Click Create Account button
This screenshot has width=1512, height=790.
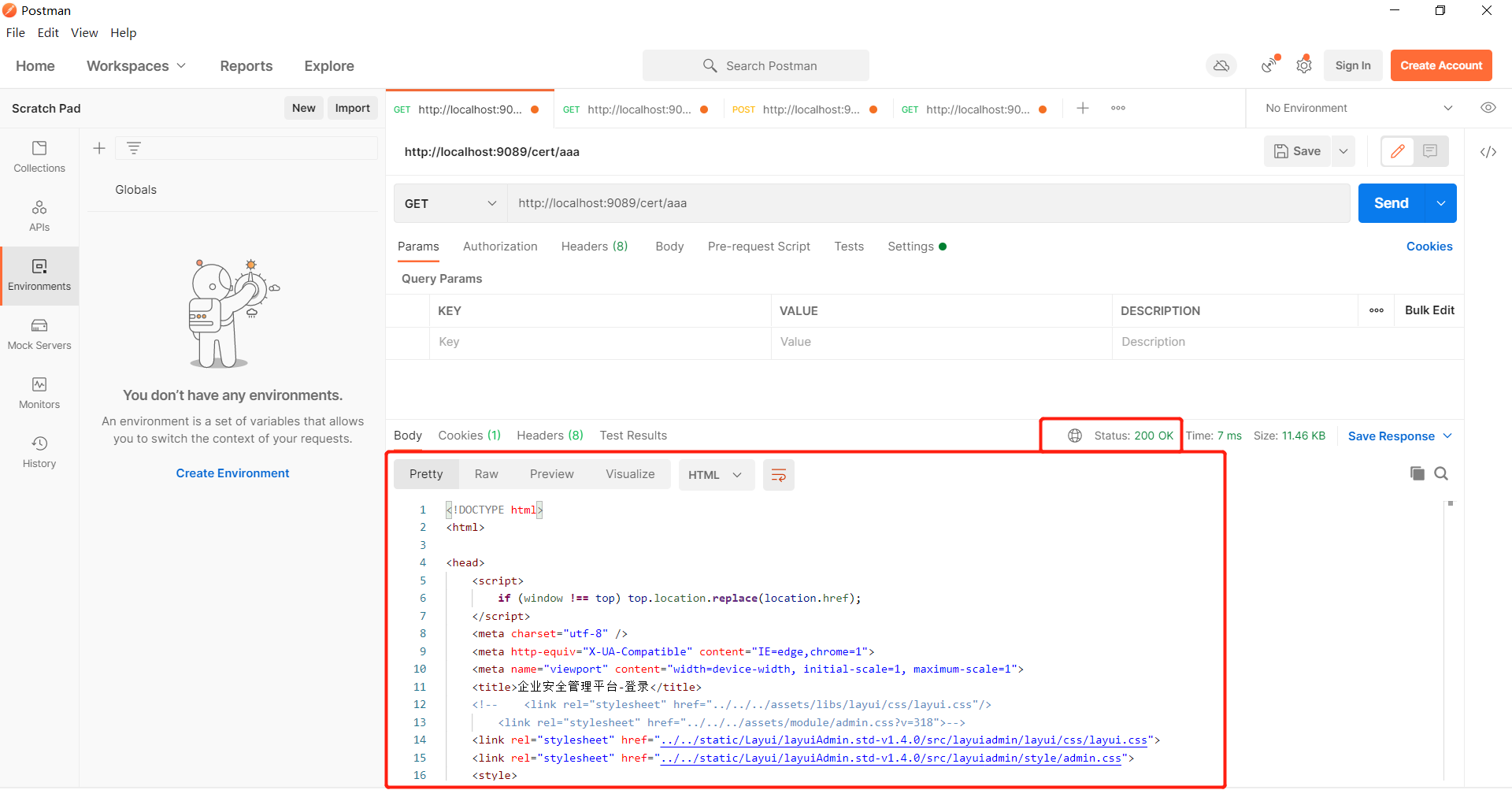(1441, 65)
